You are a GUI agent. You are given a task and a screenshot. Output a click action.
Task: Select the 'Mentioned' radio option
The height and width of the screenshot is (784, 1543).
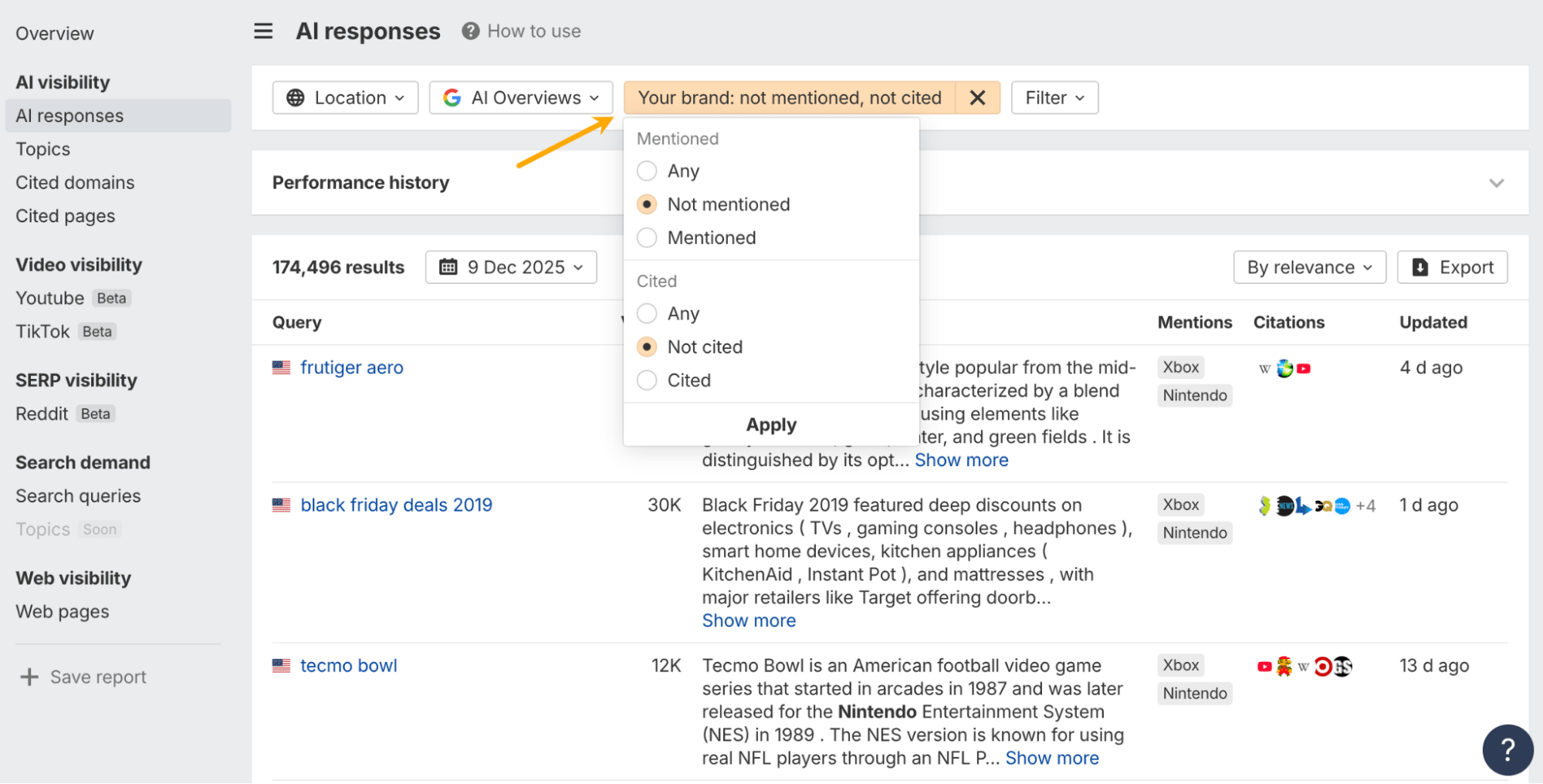647,238
